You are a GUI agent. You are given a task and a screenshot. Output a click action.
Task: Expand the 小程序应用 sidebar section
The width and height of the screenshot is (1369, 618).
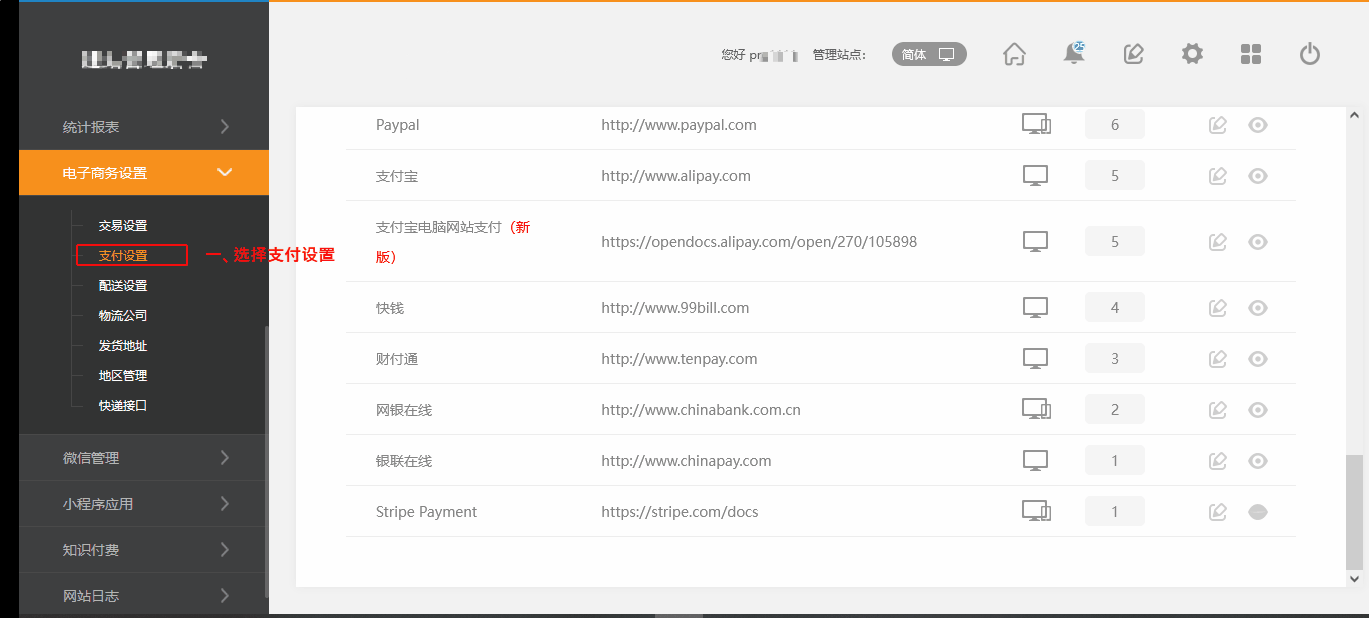(x=144, y=504)
